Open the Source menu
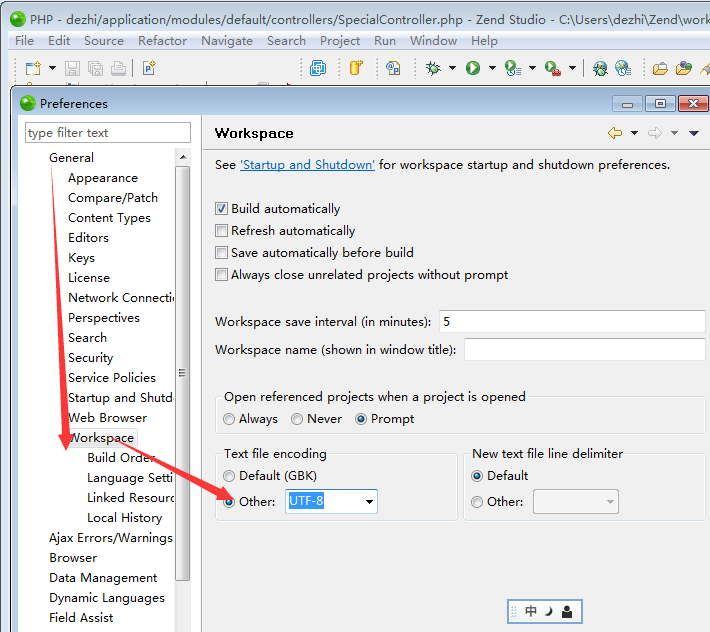710x632 pixels. pos(104,41)
